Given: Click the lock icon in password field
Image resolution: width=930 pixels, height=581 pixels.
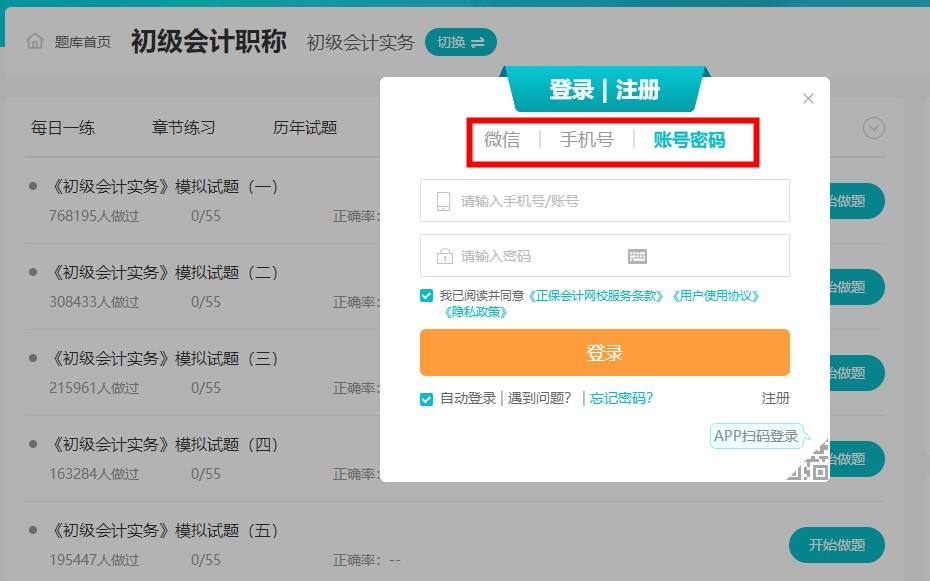Looking at the screenshot, I should pyautogui.click(x=444, y=256).
